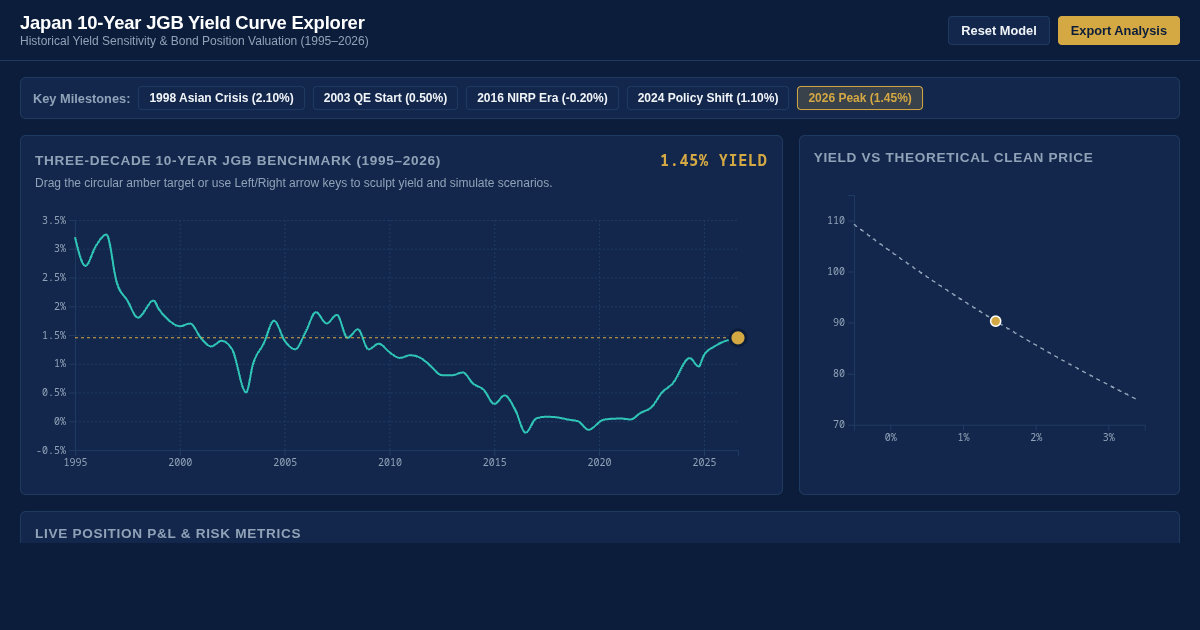1200x630 pixels.
Task: Click the 110 price axis label
Action: pos(836,220)
